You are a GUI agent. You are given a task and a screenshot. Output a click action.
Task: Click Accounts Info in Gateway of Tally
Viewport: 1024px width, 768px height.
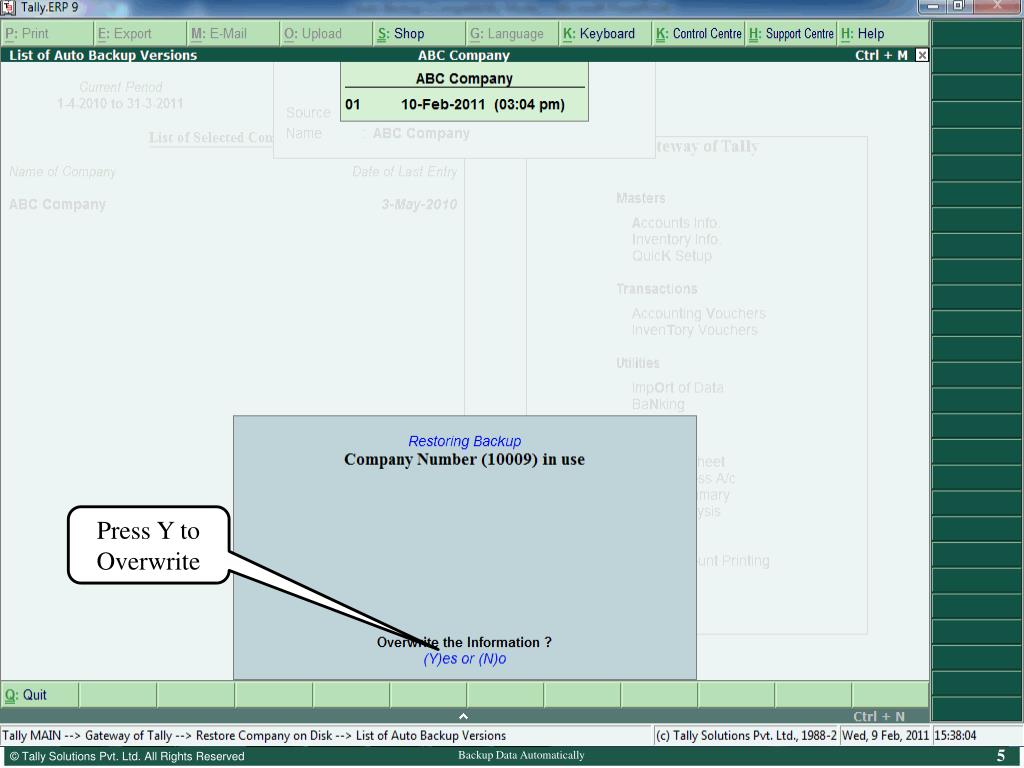[675, 223]
